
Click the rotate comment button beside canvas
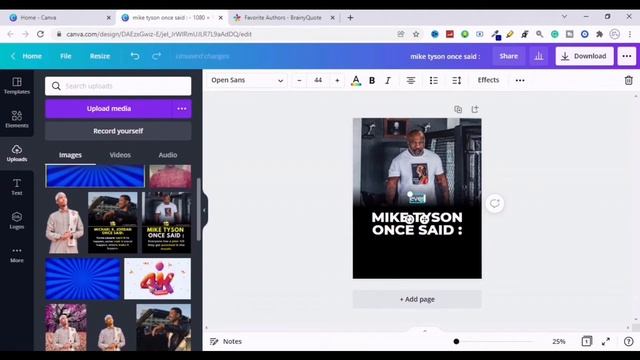[494, 203]
